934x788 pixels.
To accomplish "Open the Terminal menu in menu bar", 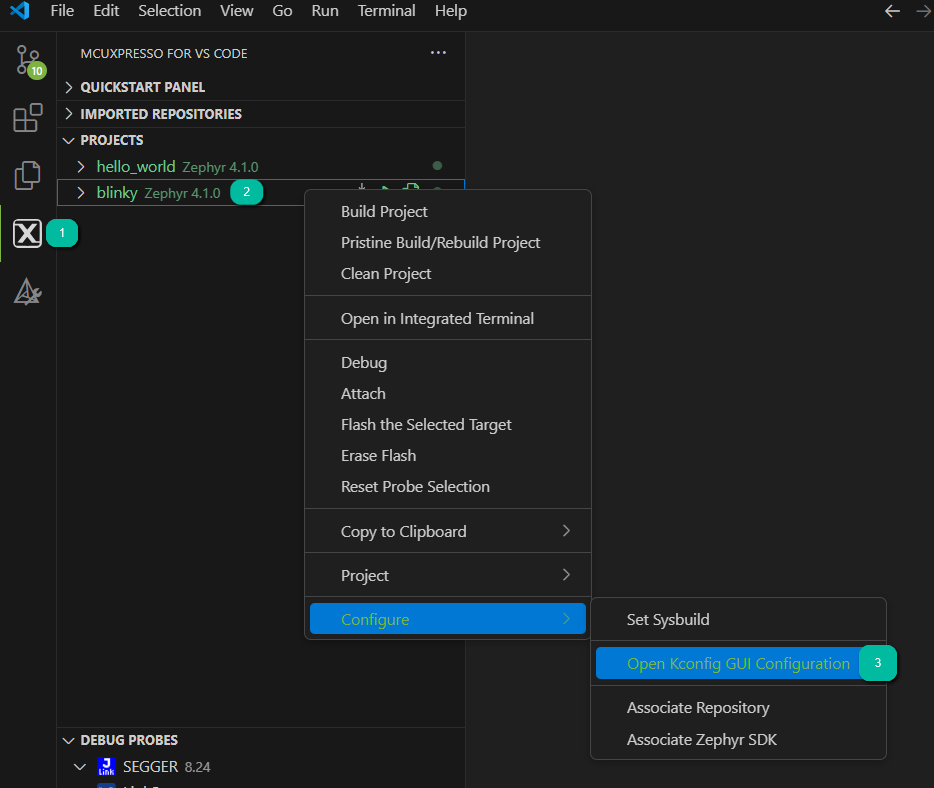I will pyautogui.click(x=386, y=11).
